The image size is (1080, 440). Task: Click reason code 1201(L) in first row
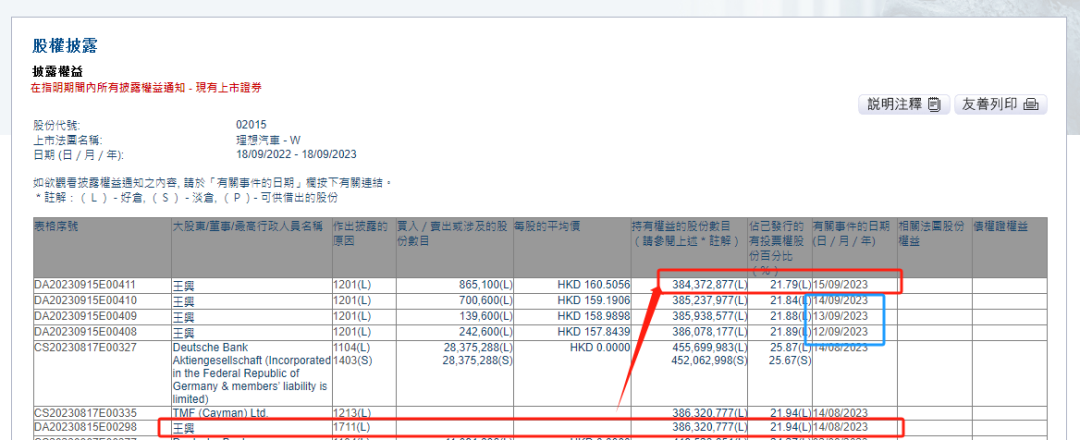click(x=351, y=285)
